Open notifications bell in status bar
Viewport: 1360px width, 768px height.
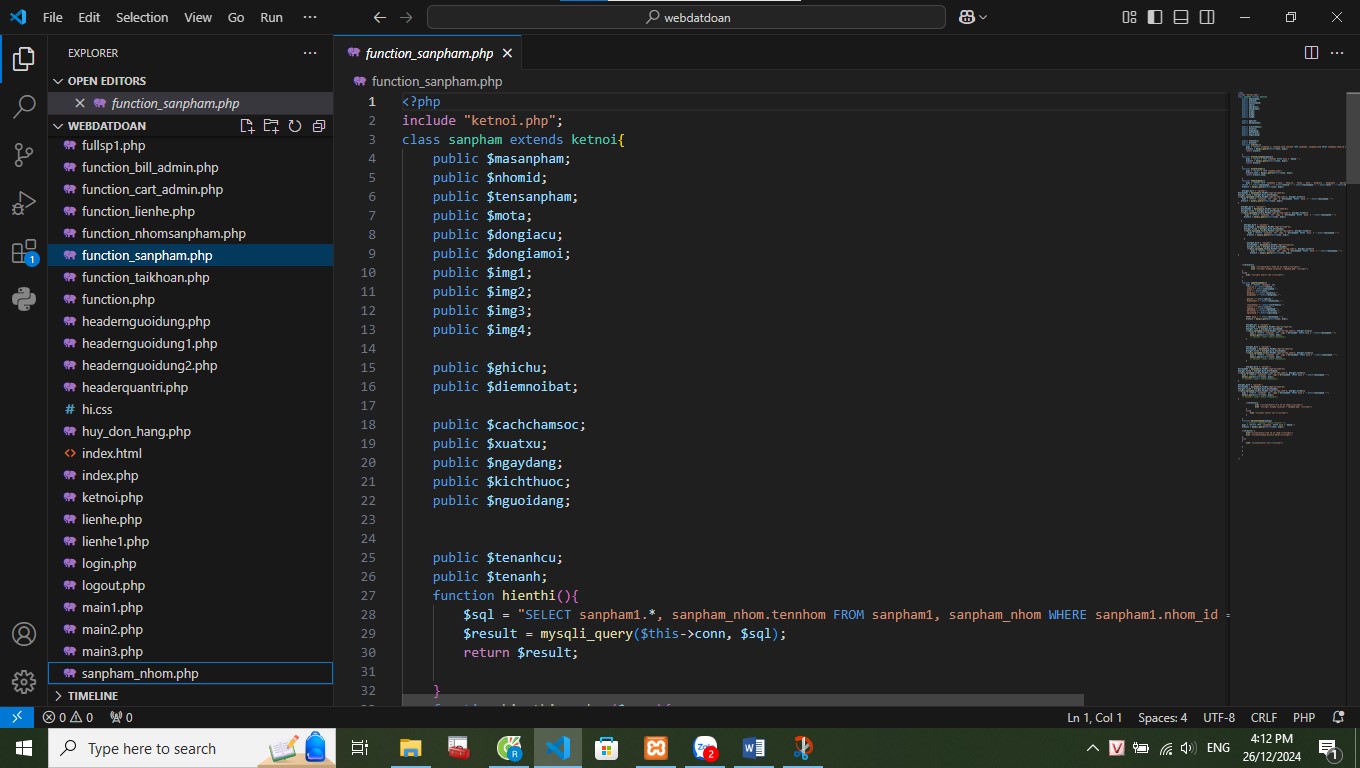[1339, 717]
